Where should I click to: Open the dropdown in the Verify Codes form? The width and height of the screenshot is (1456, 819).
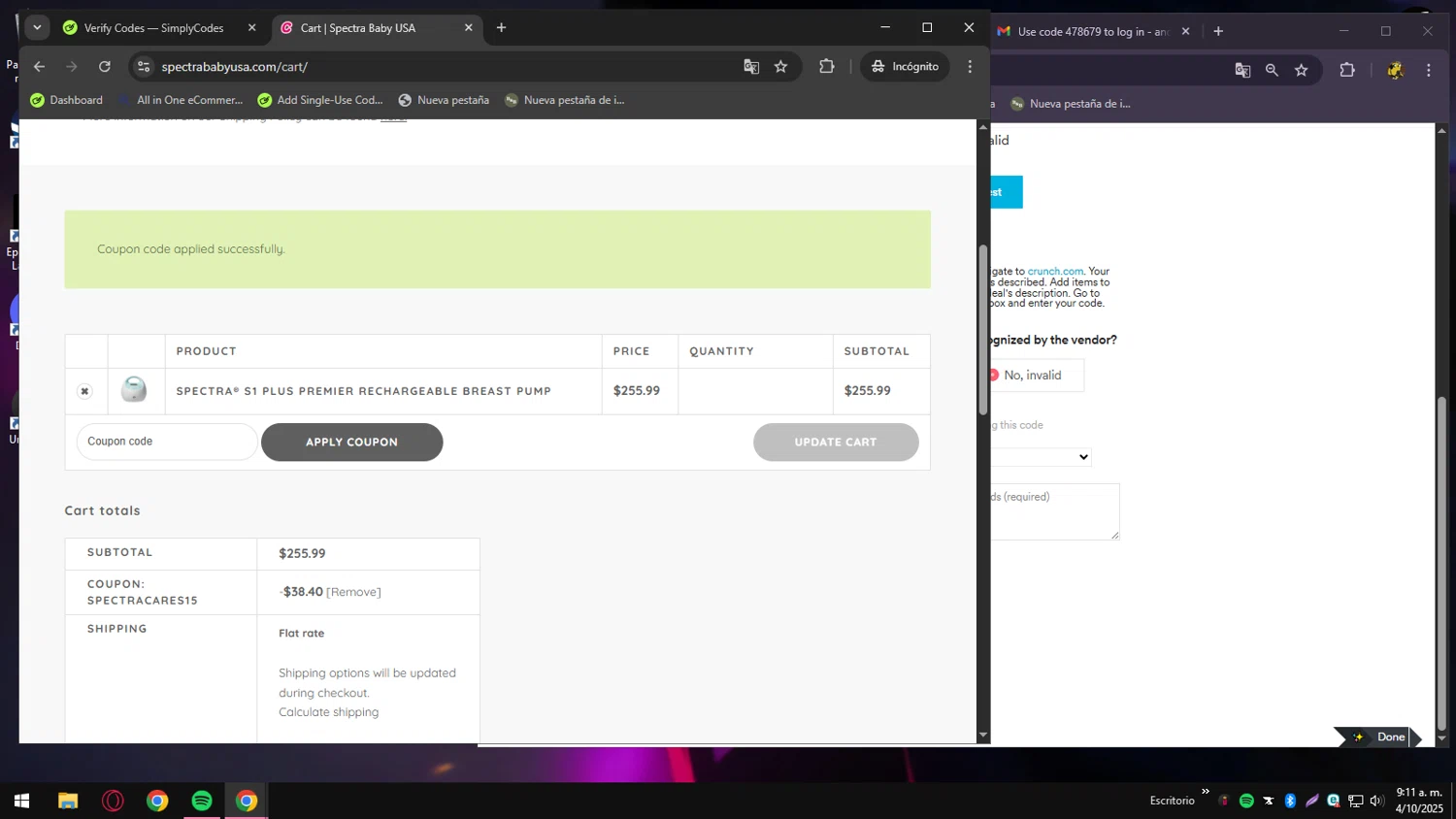tap(1041, 457)
